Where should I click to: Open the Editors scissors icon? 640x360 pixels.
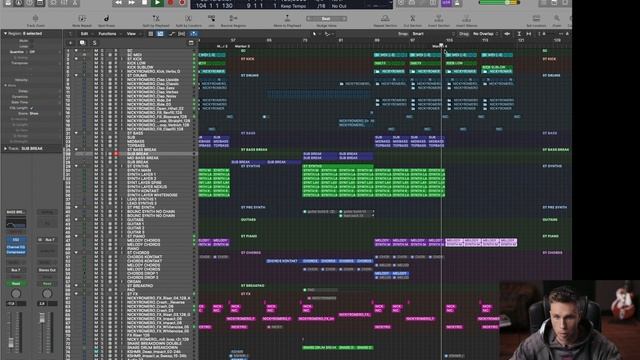tap(75, 3)
